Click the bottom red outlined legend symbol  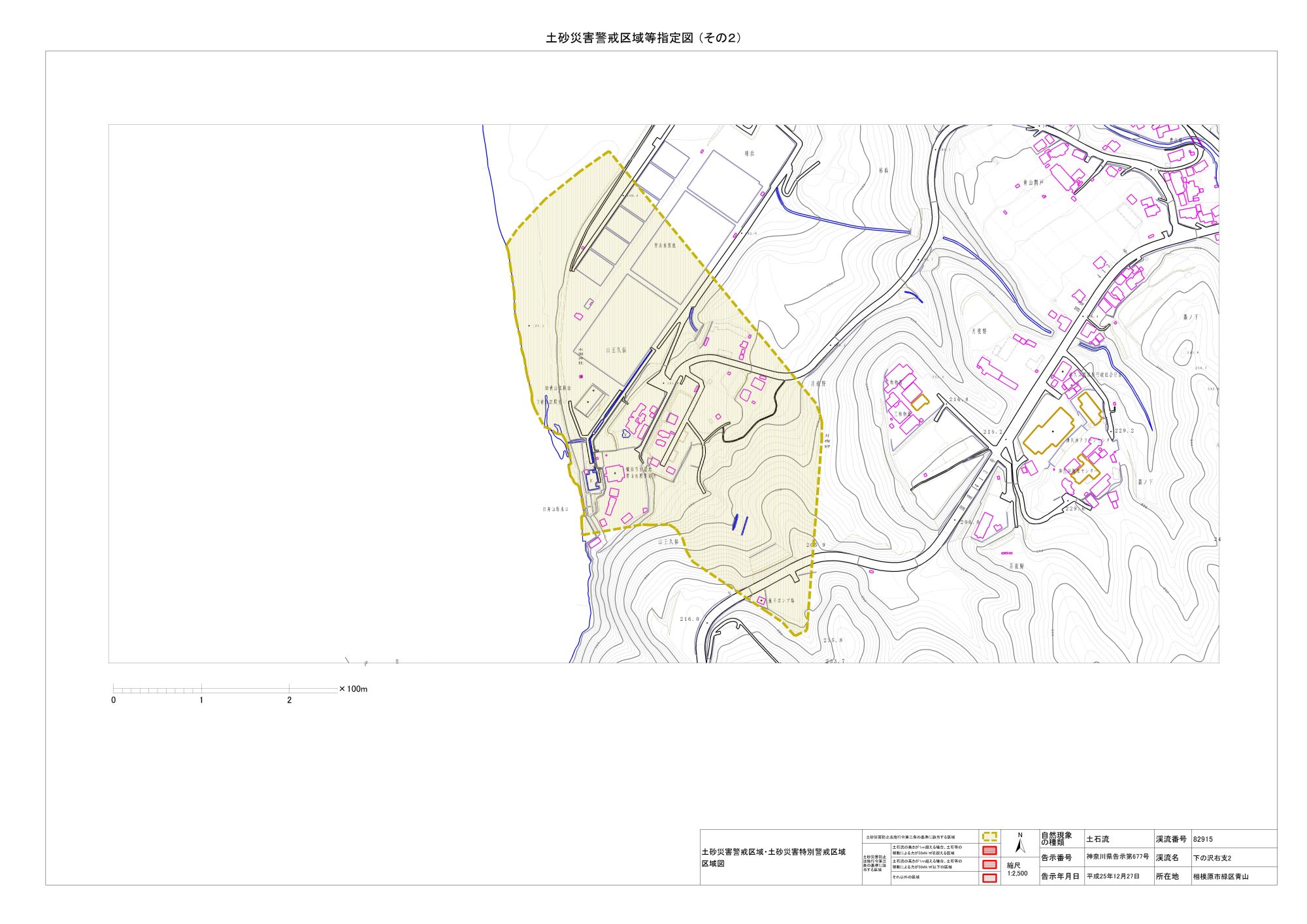point(989,878)
